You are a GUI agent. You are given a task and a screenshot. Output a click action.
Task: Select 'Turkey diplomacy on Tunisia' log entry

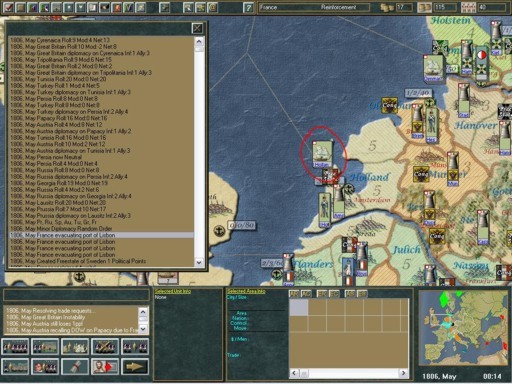tap(101, 92)
